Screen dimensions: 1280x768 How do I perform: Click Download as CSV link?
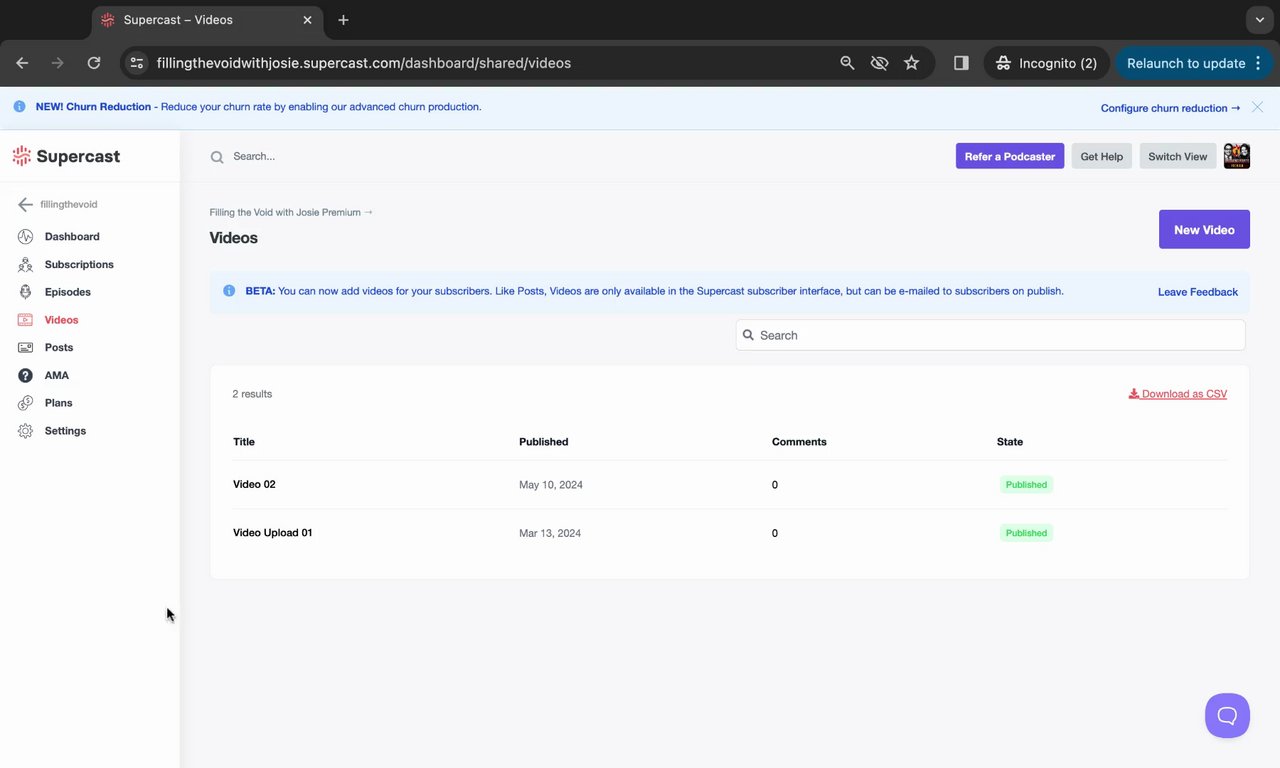1178,394
